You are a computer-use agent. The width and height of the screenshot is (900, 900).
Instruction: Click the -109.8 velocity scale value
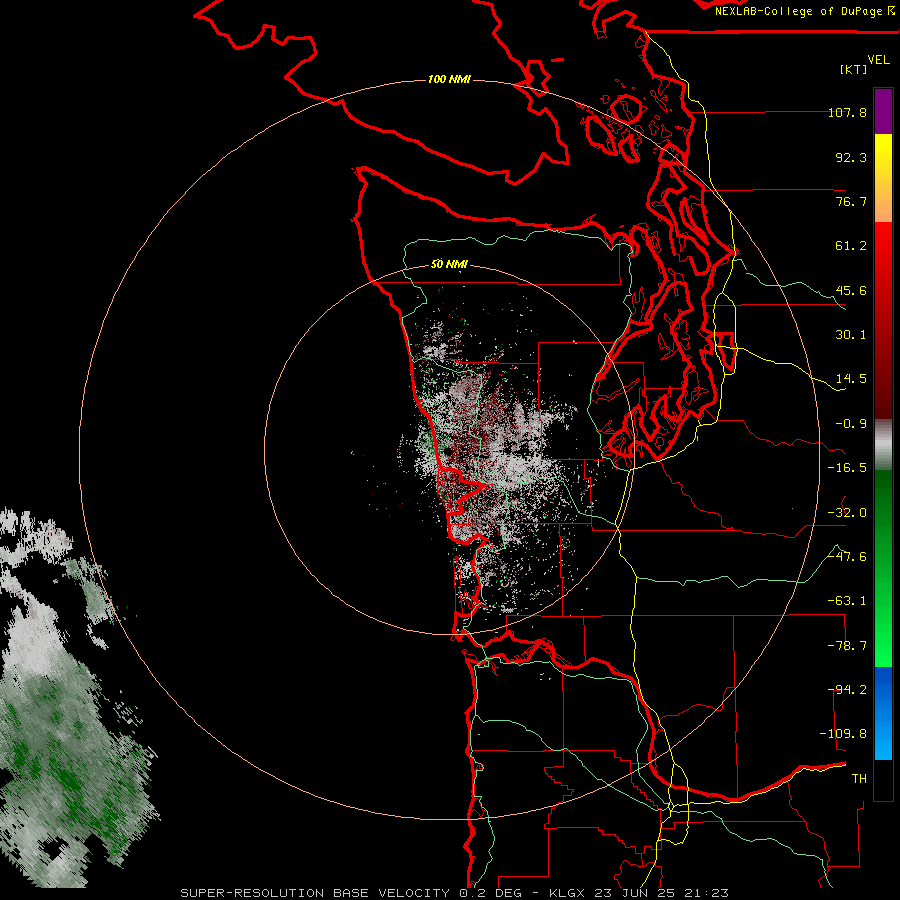[843, 734]
